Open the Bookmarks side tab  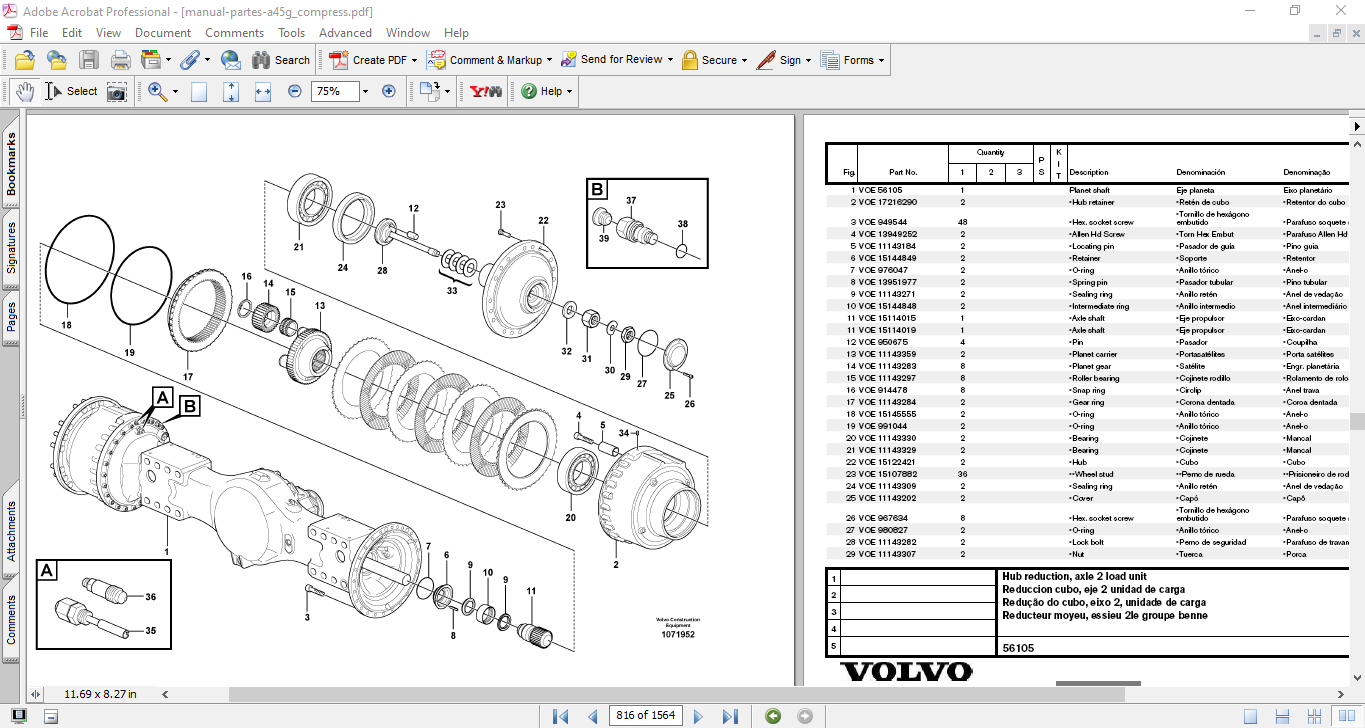click(x=12, y=165)
